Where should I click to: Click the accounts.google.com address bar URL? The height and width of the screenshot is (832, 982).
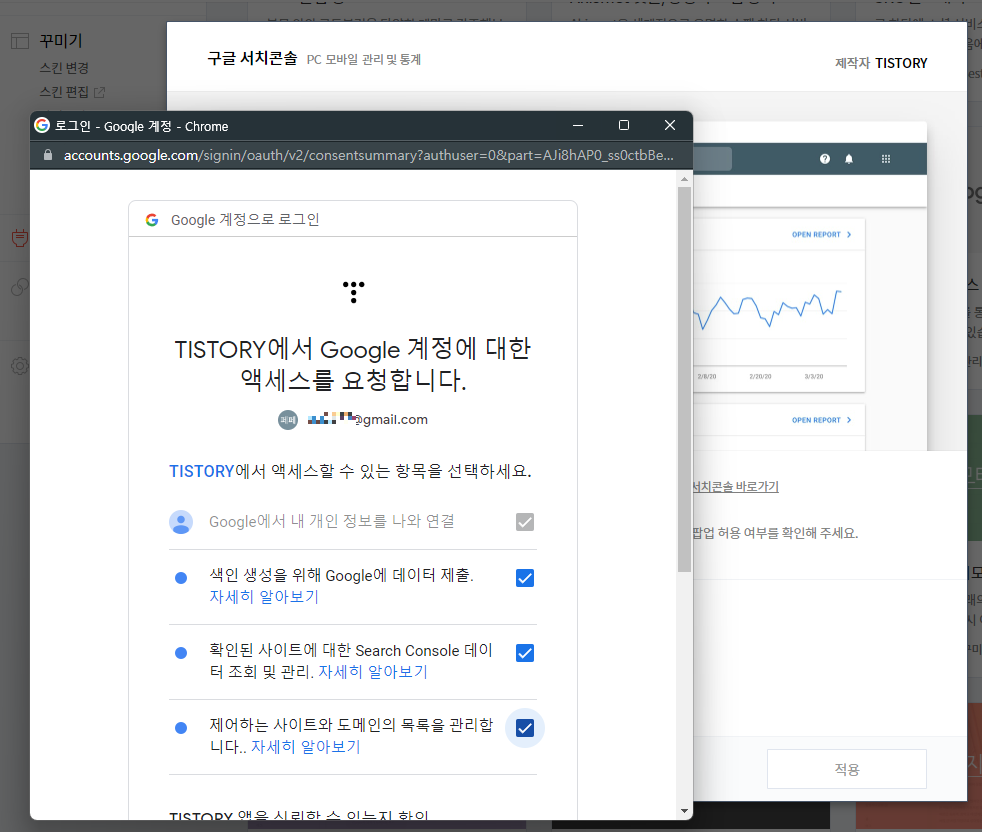click(x=368, y=155)
